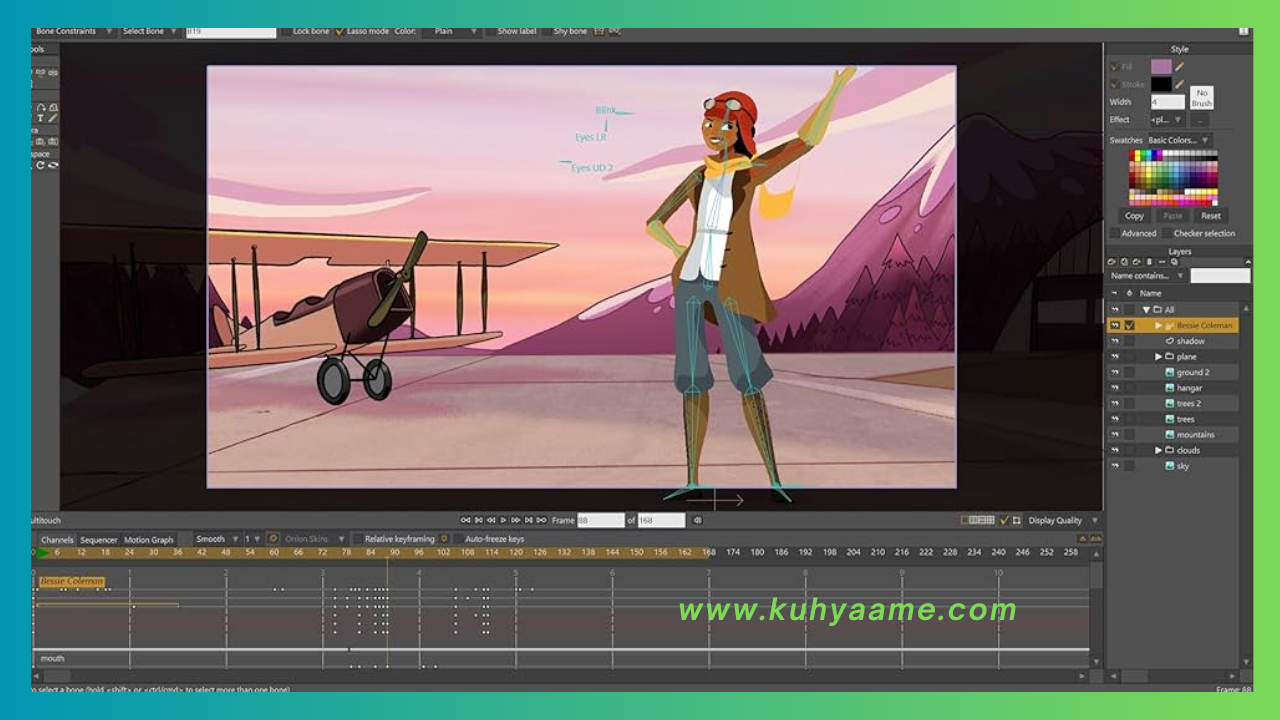Switch to the Channels tab
This screenshot has height=720, width=1280.
57,540
